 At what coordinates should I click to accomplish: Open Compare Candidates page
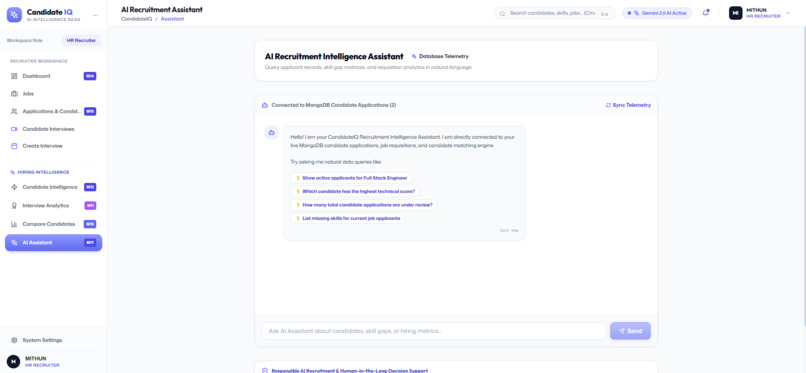[53, 224]
